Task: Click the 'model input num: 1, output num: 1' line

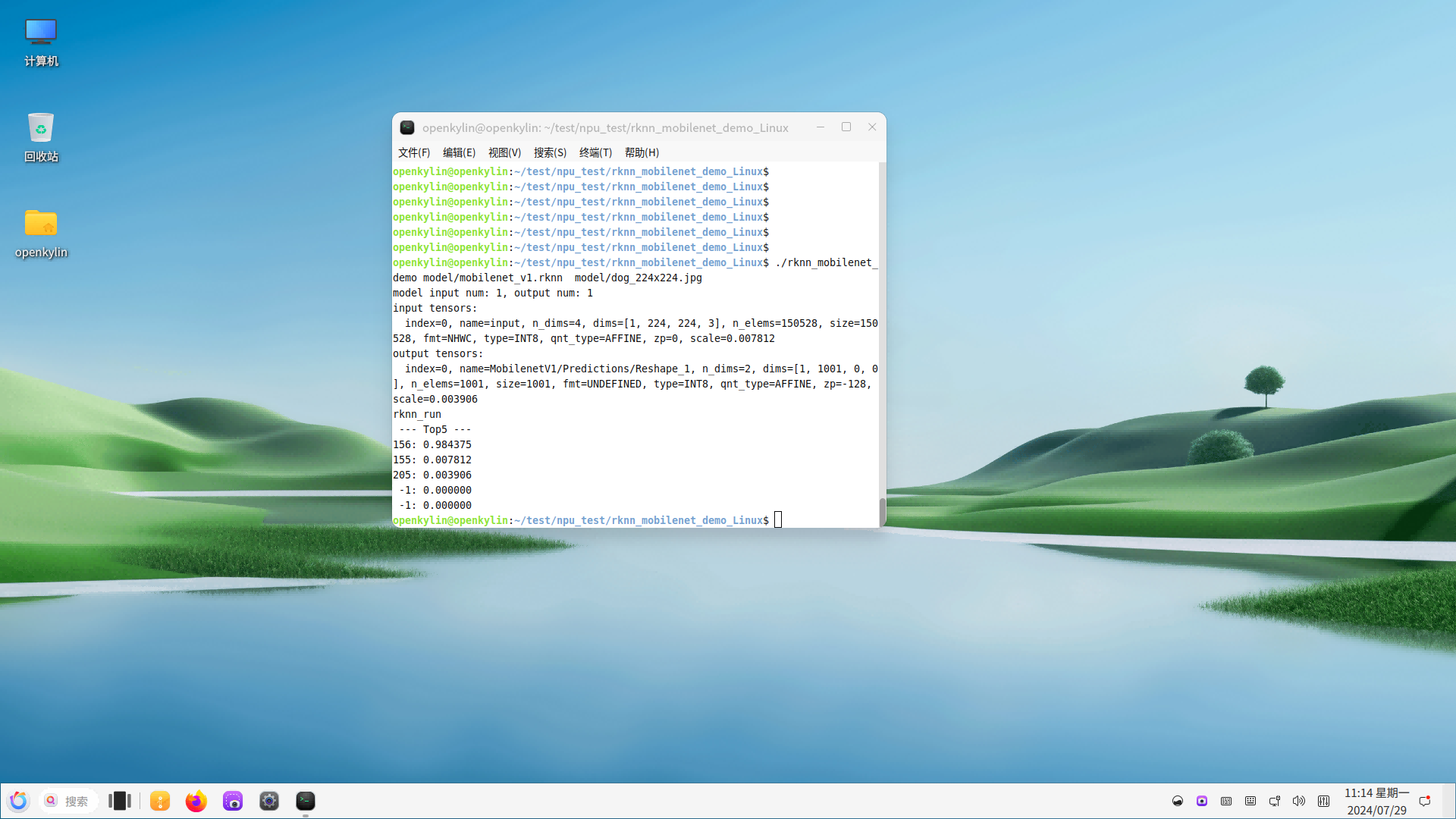Action: (x=493, y=293)
